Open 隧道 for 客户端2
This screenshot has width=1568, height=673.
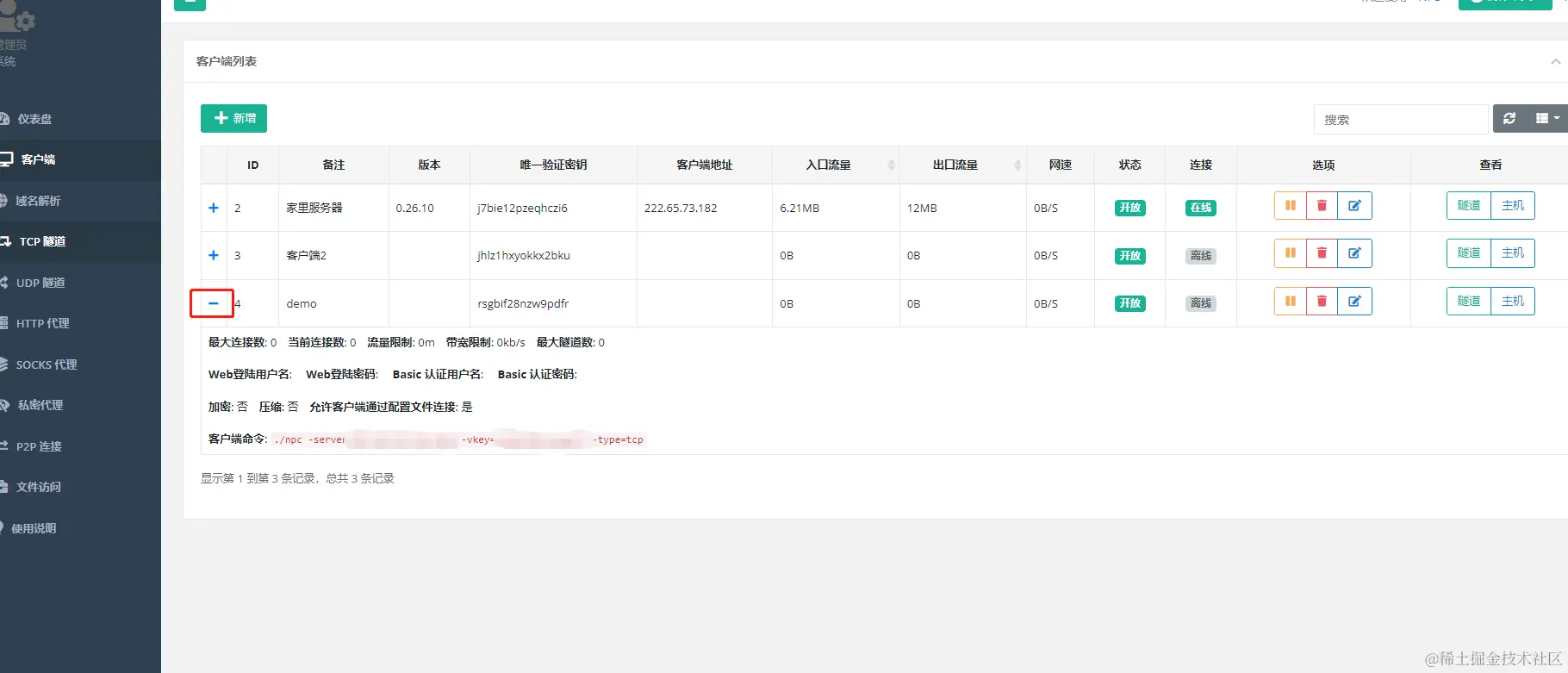(x=1468, y=253)
